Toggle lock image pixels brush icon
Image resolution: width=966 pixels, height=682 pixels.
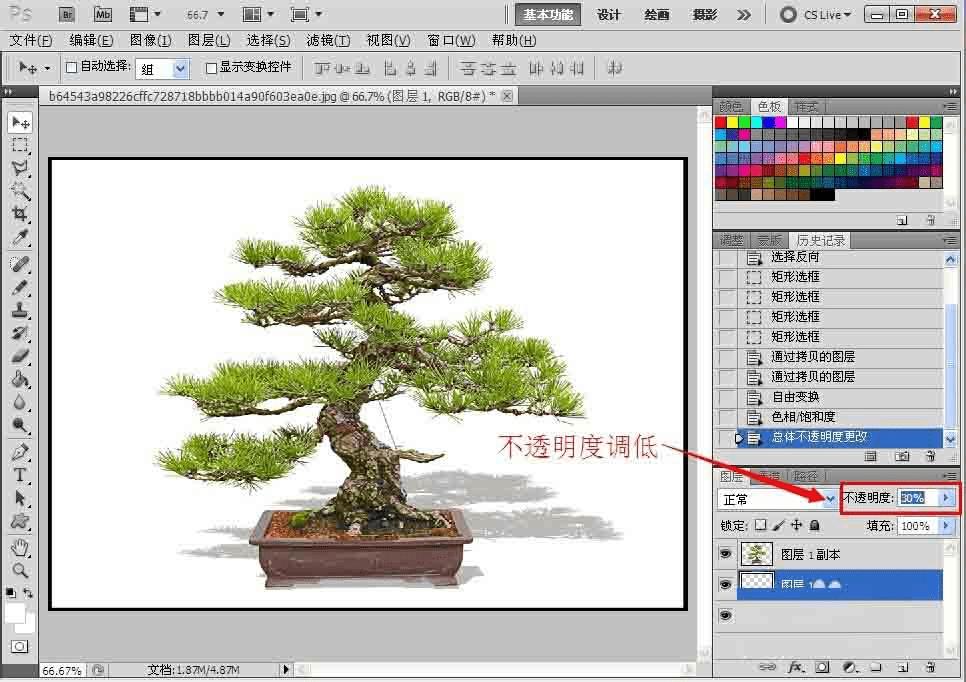pyautogui.click(x=779, y=525)
